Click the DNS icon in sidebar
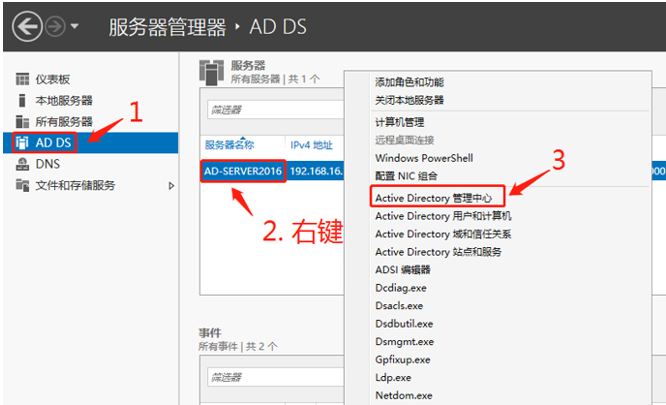 tap(23, 164)
